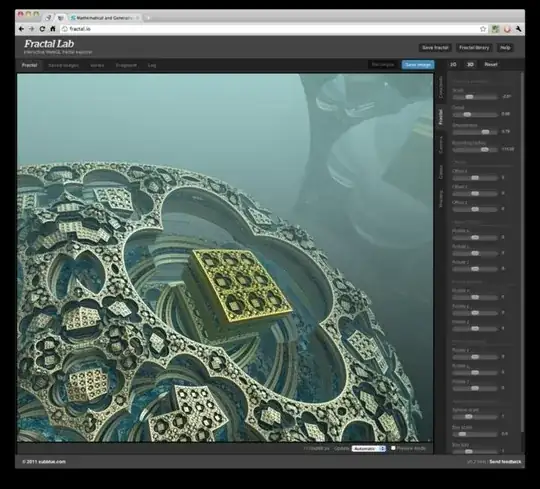Switch to 2D mode

453,64
